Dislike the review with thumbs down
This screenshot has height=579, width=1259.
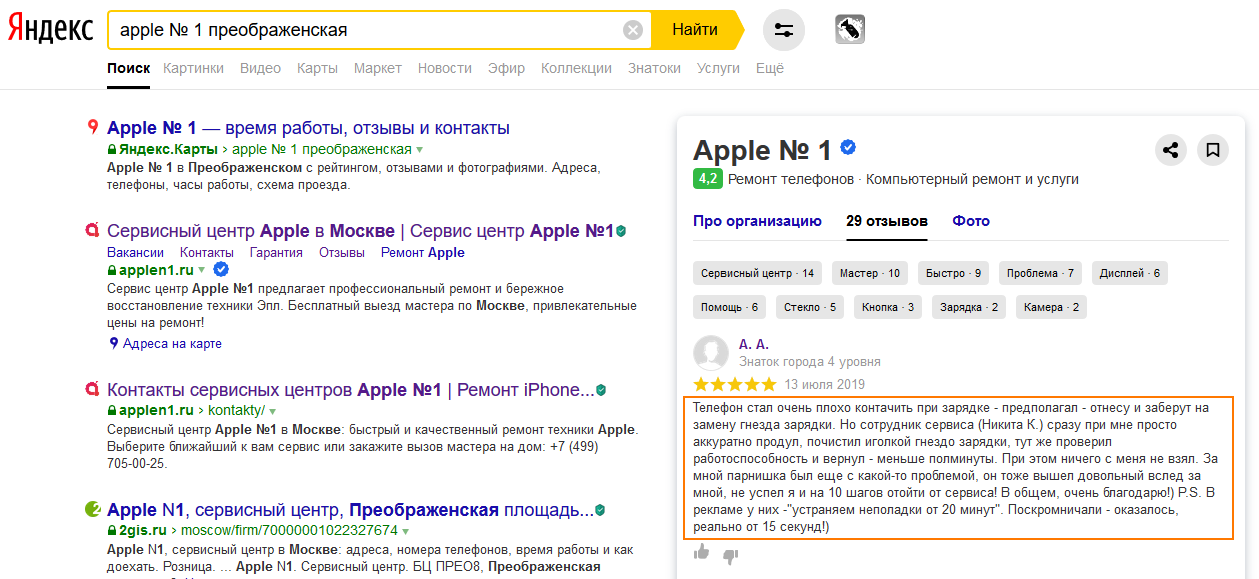(x=730, y=554)
